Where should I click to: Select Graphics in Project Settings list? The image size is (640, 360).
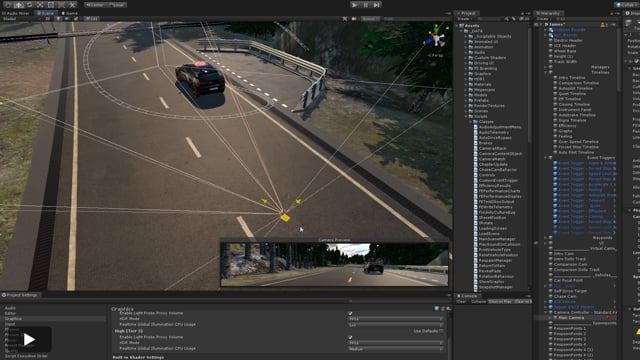click(13, 318)
